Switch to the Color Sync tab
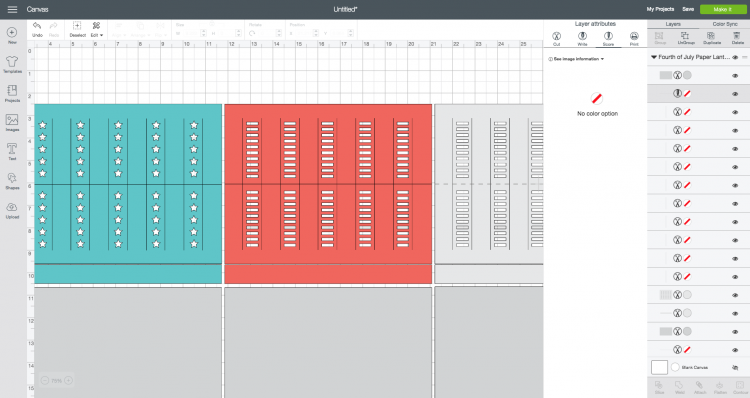The width and height of the screenshot is (750, 398). (x=725, y=24)
